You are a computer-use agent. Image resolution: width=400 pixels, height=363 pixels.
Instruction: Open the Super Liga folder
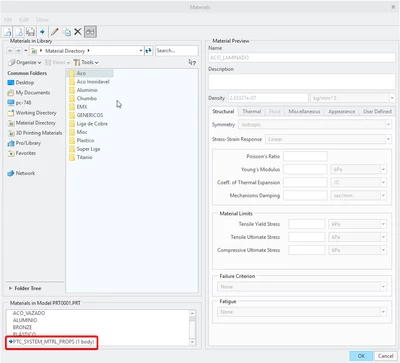(x=85, y=149)
